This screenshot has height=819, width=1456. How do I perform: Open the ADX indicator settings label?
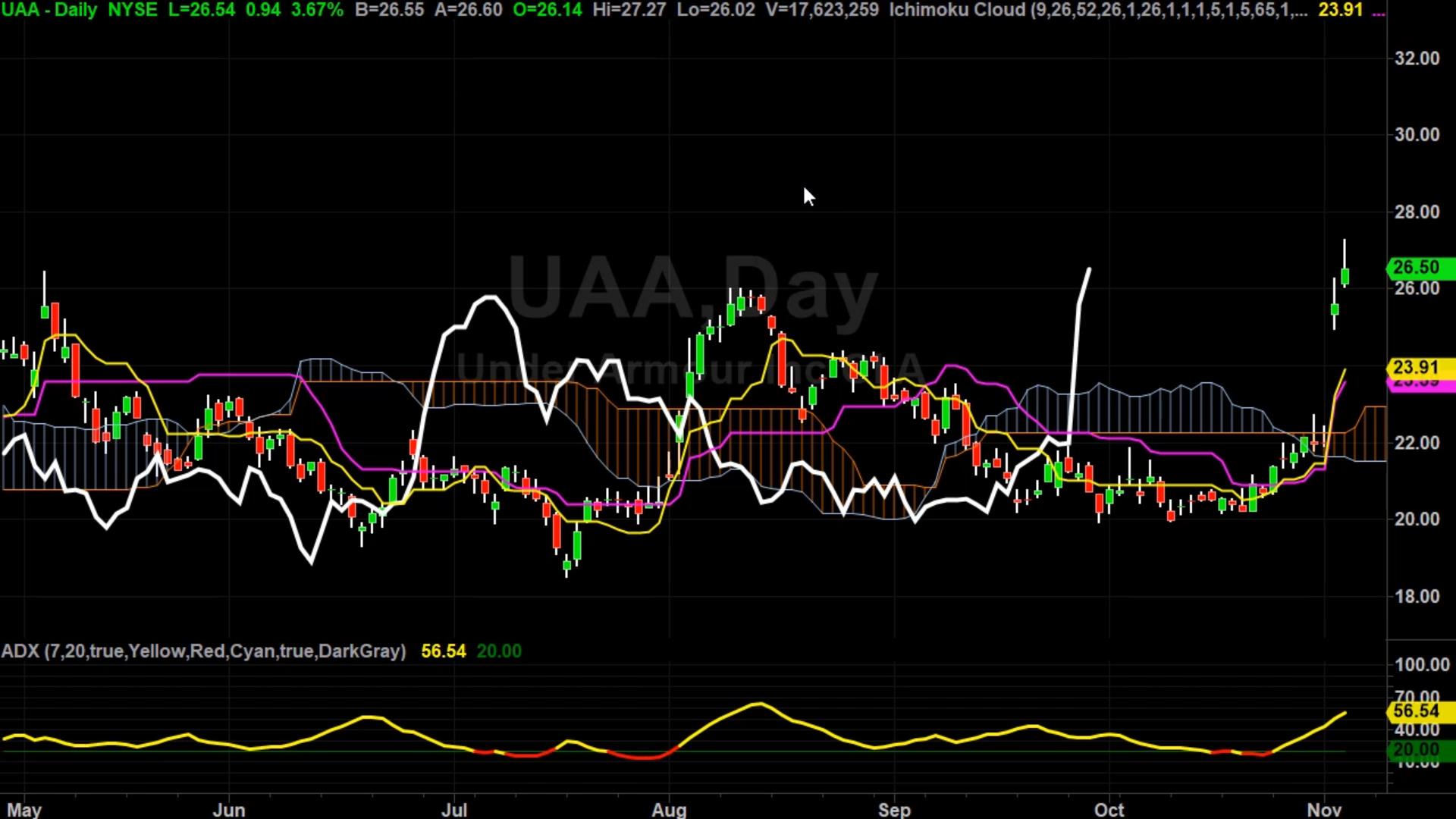(x=203, y=651)
